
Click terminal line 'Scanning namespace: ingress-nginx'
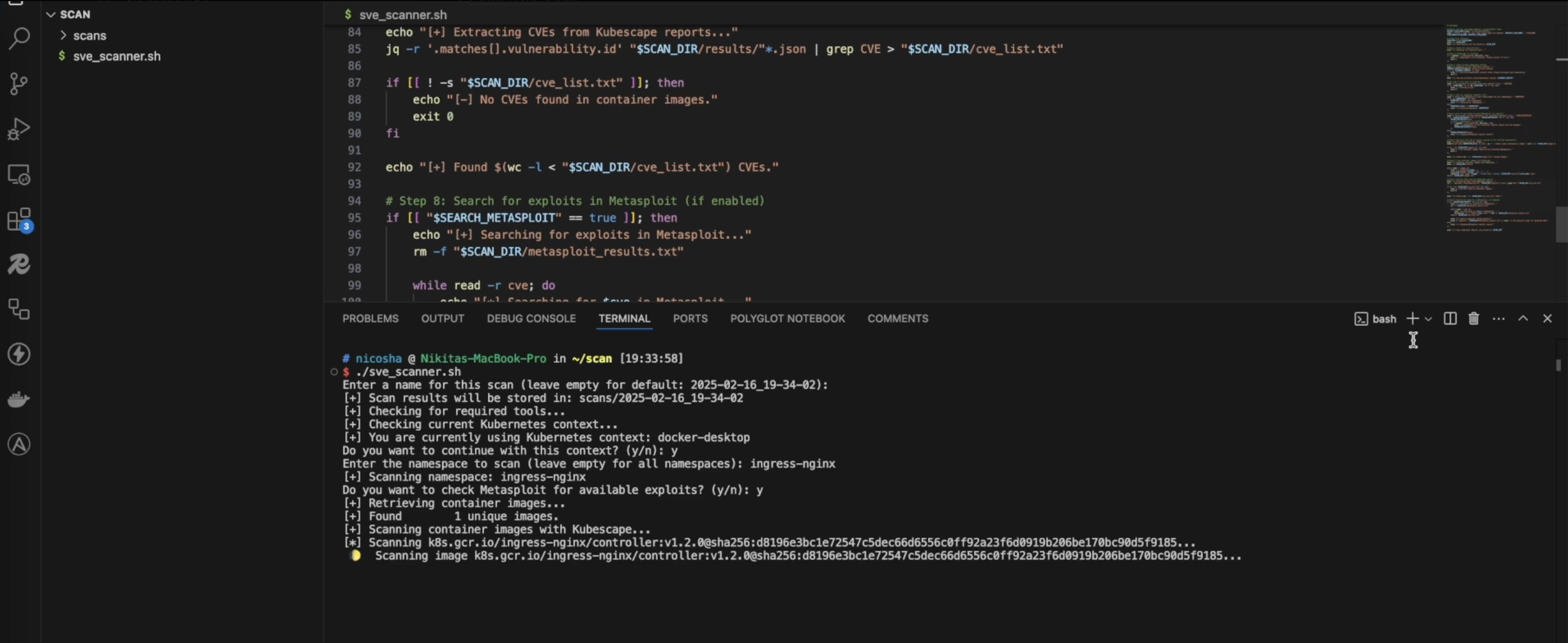464,477
